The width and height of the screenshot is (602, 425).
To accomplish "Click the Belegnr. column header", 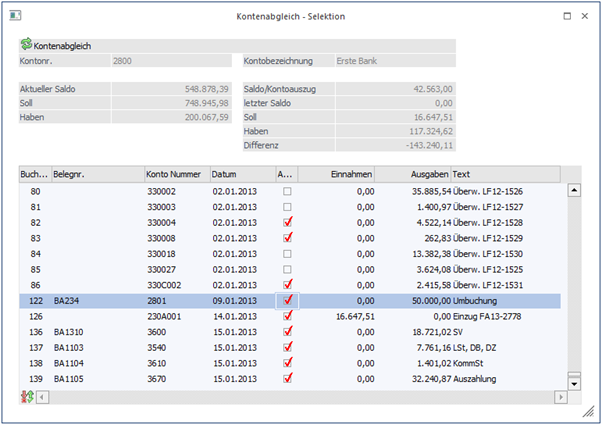I will 95,173.
